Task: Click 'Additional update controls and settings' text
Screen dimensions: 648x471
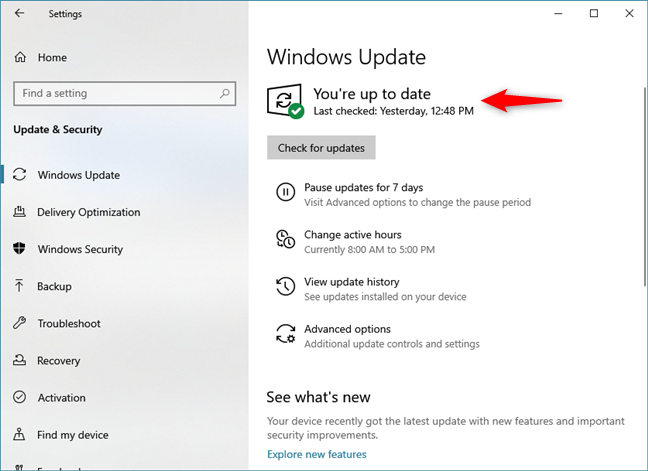Action: point(392,344)
